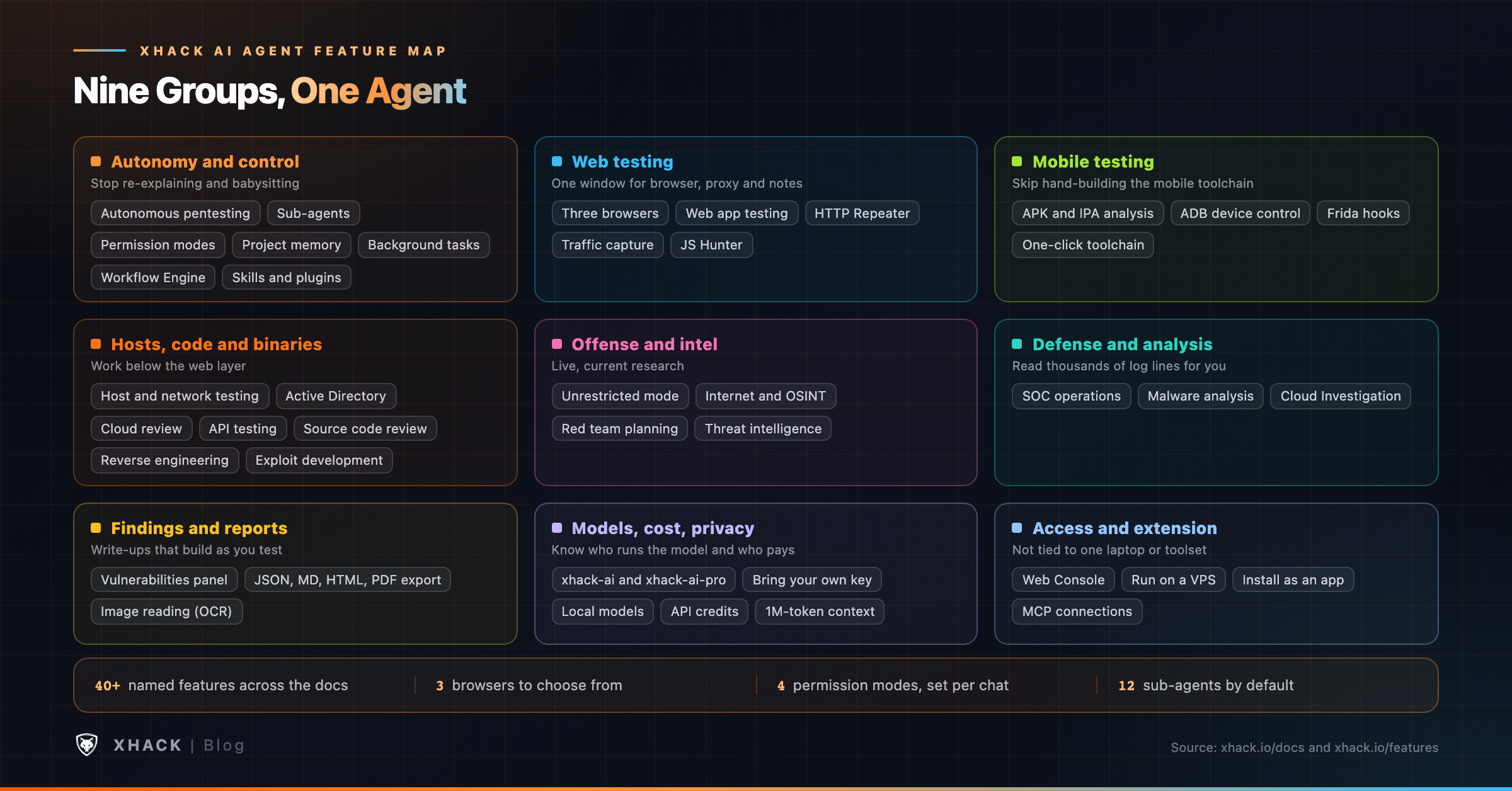Click the orange square beside Autonomy and control
Image resolution: width=1512 pixels, height=791 pixels.
[x=96, y=161]
